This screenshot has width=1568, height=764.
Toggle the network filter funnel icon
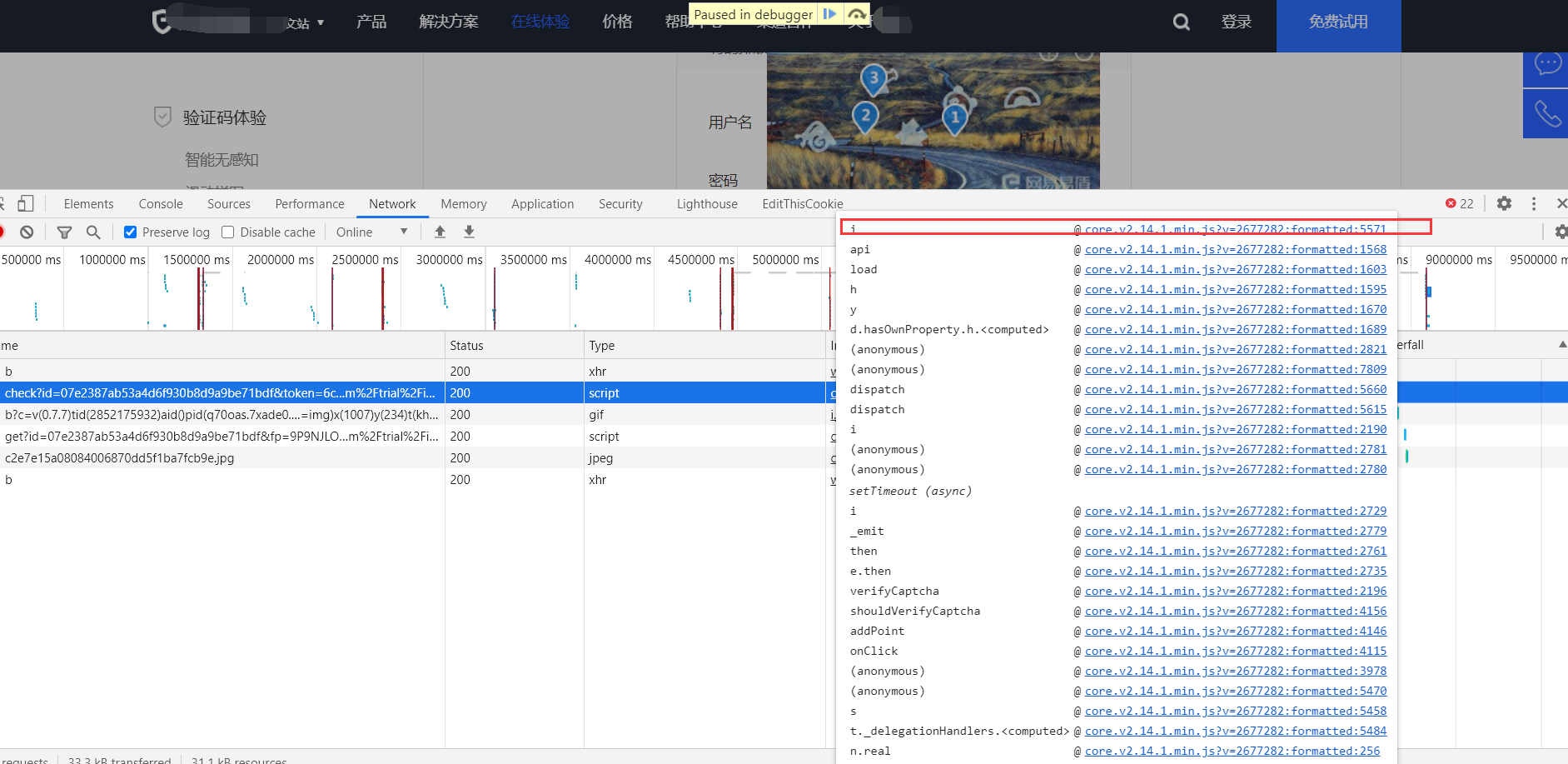coord(64,232)
